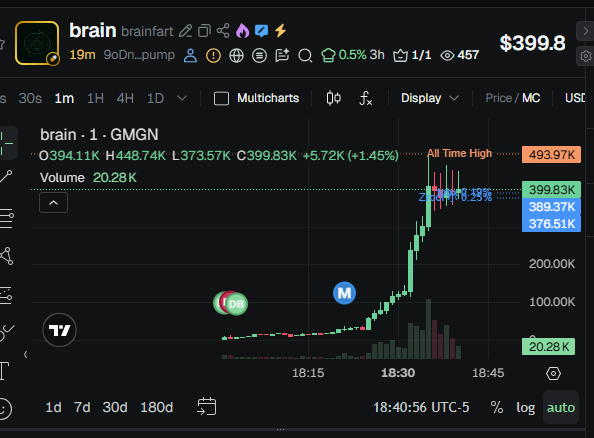
Task: Select the Text annotation tool
Action: 5,371
